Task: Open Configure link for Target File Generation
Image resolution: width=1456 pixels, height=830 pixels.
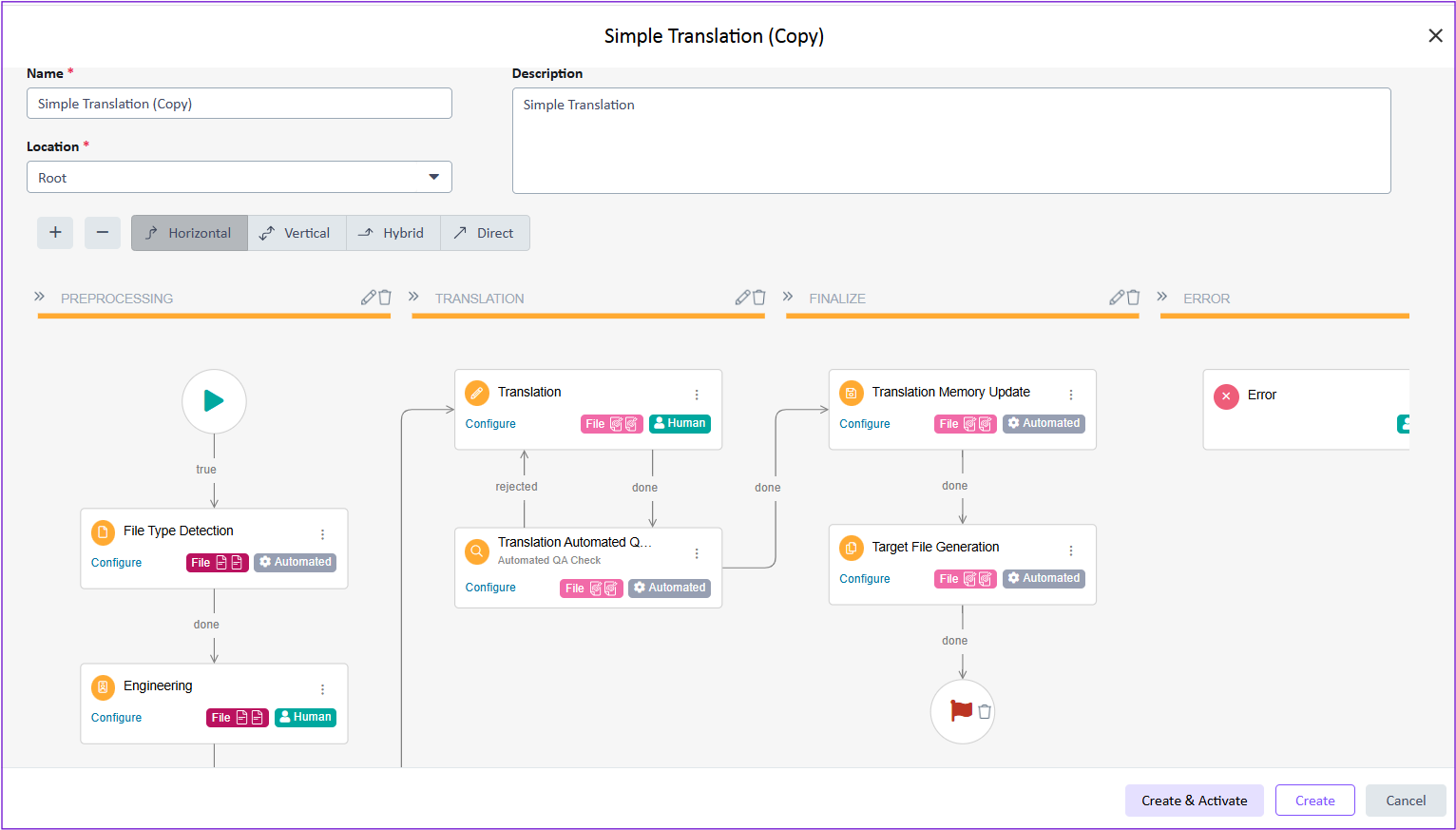Action: pos(864,579)
